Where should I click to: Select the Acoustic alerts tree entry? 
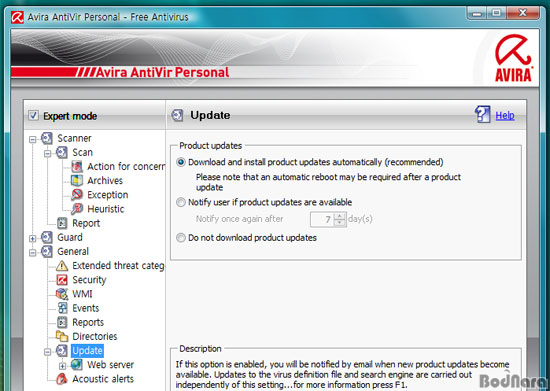coord(103,379)
